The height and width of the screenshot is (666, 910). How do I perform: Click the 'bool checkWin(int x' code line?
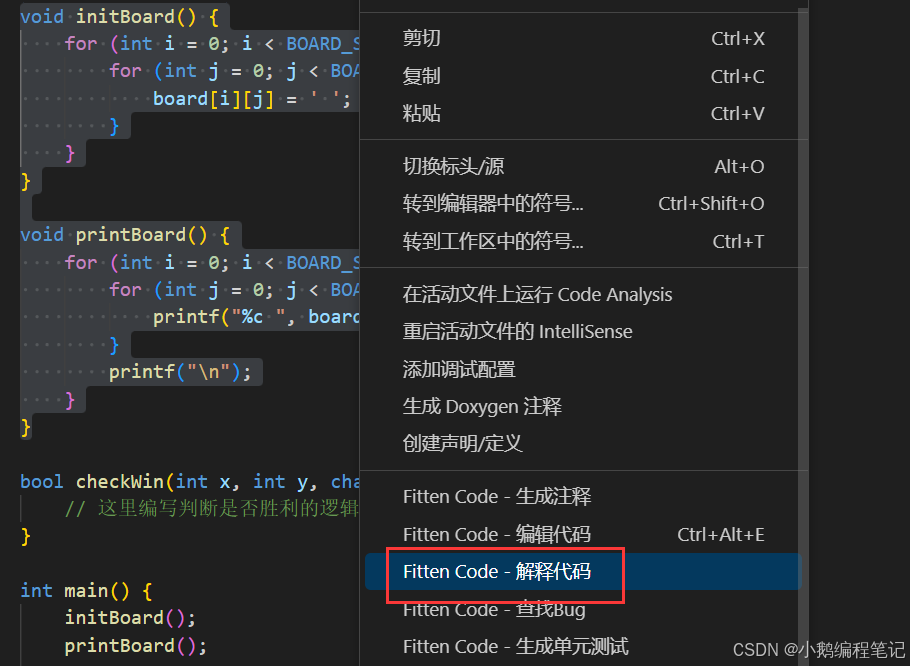point(189,482)
